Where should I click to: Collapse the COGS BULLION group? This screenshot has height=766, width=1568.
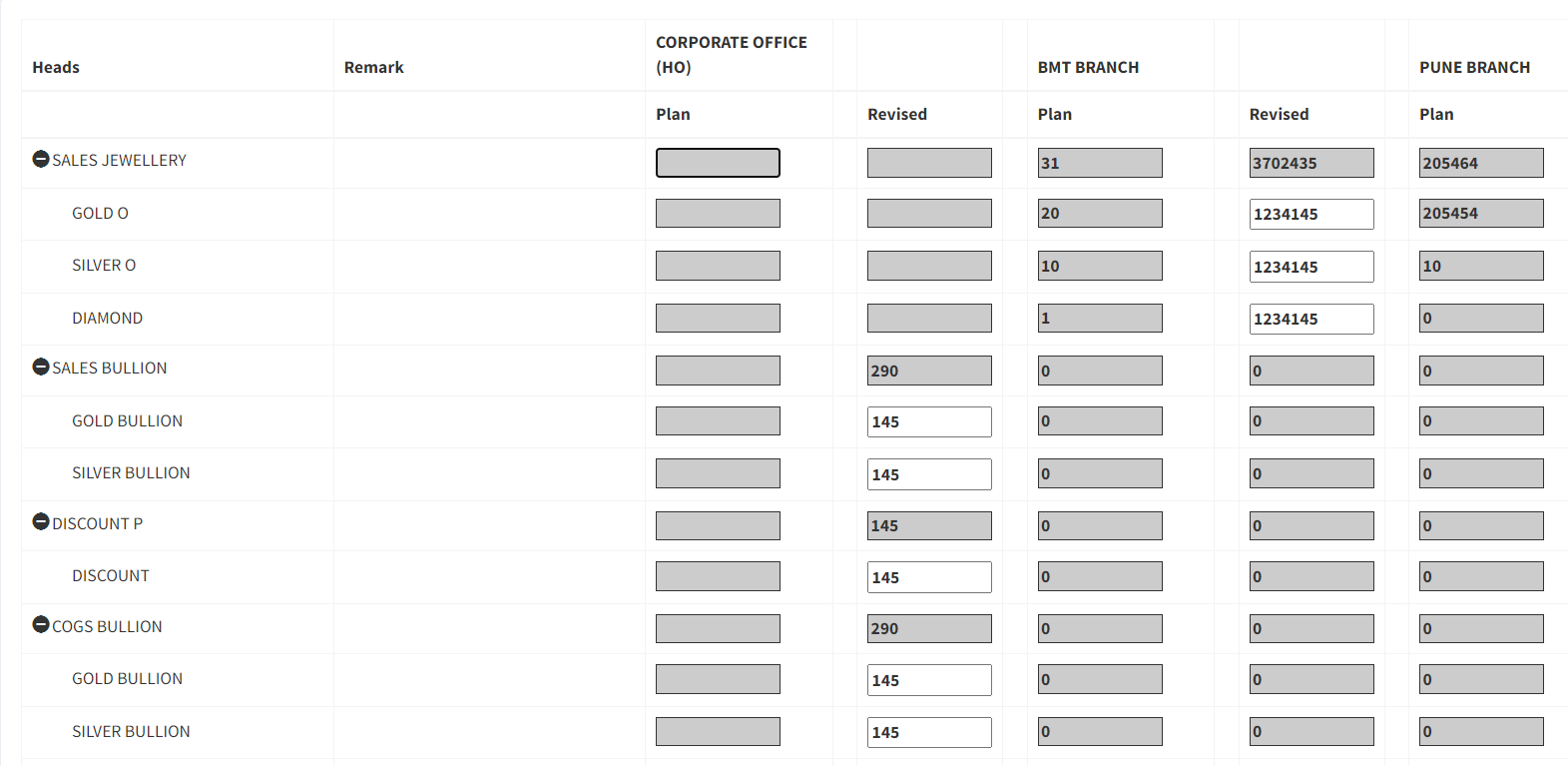point(41,624)
